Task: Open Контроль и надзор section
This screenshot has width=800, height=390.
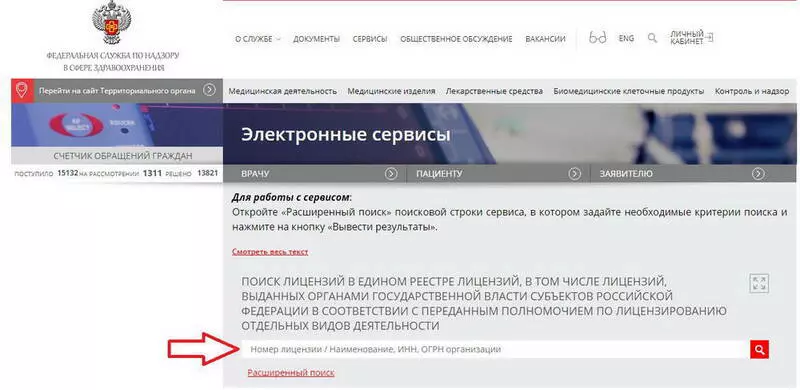Action: (752, 91)
